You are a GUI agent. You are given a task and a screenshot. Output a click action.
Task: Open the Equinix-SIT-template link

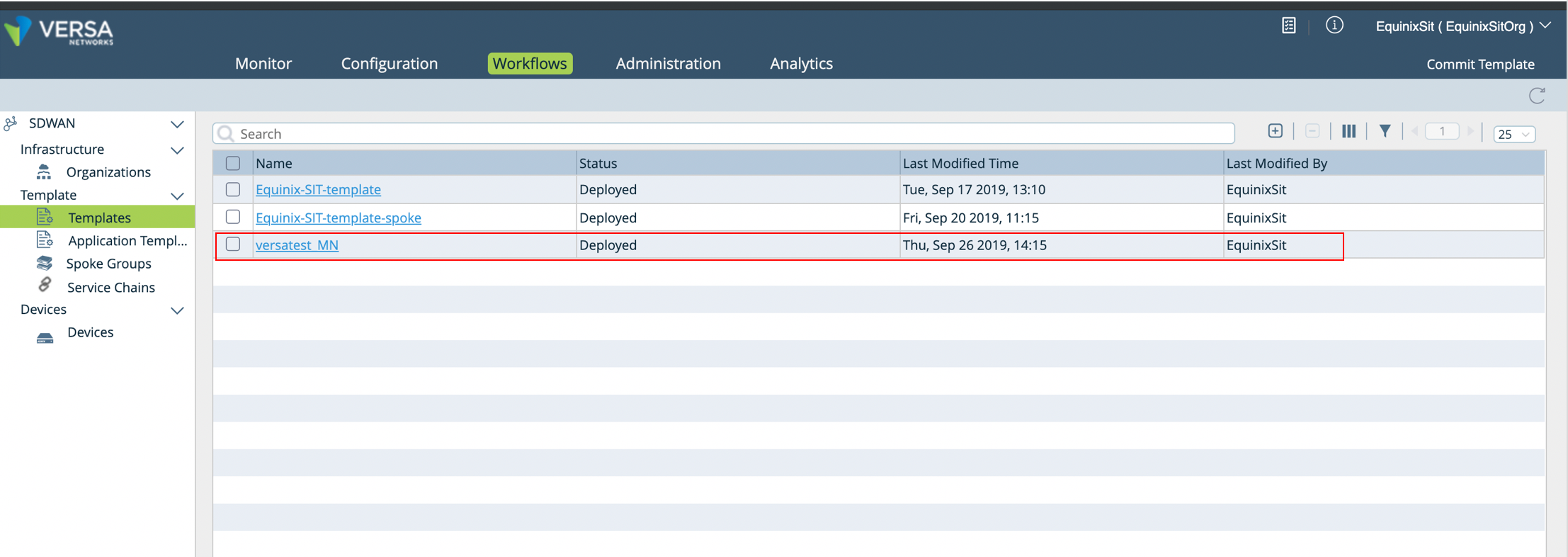click(318, 189)
